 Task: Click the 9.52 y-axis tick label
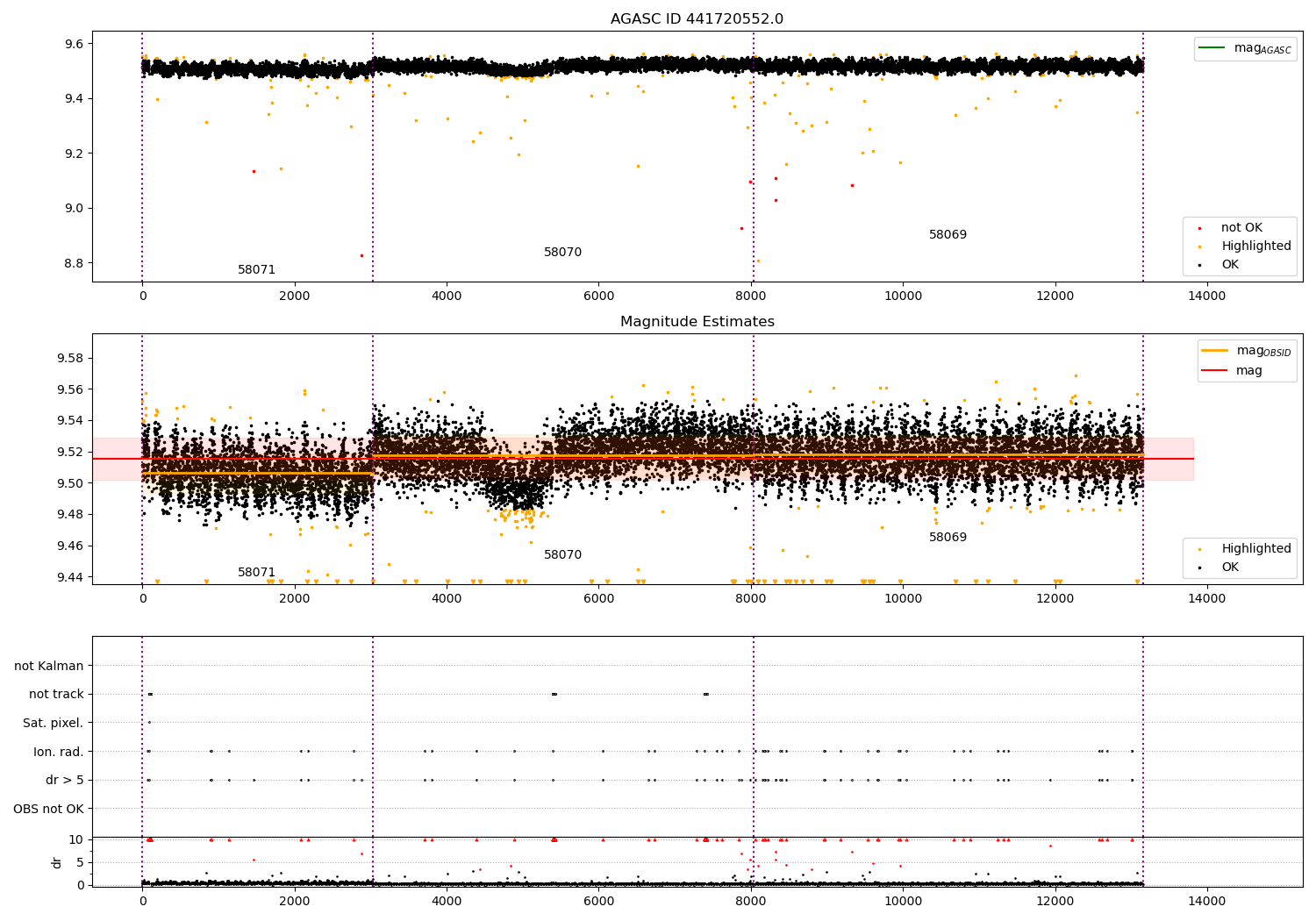coord(70,453)
